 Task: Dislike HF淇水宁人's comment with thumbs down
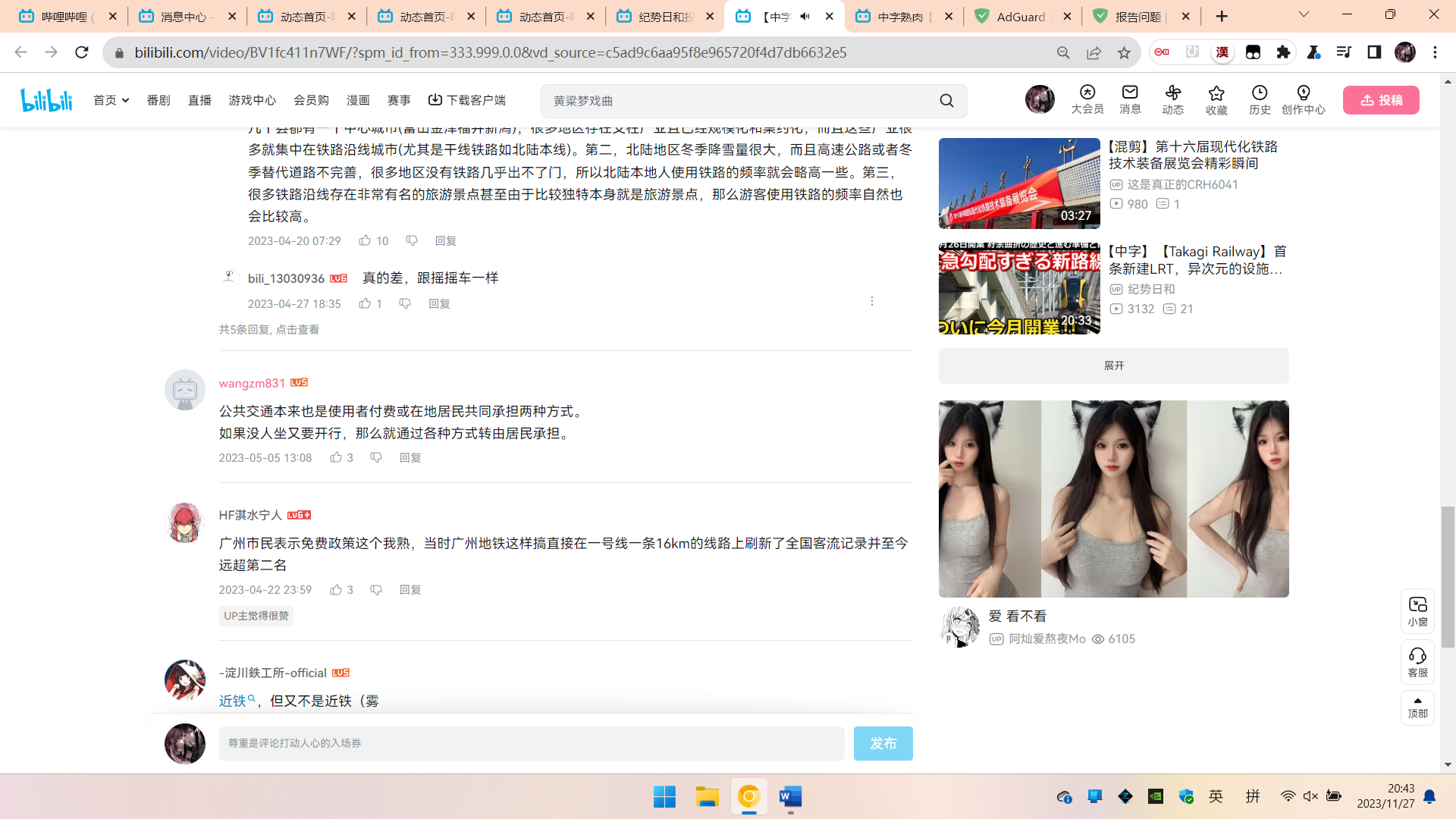point(376,589)
